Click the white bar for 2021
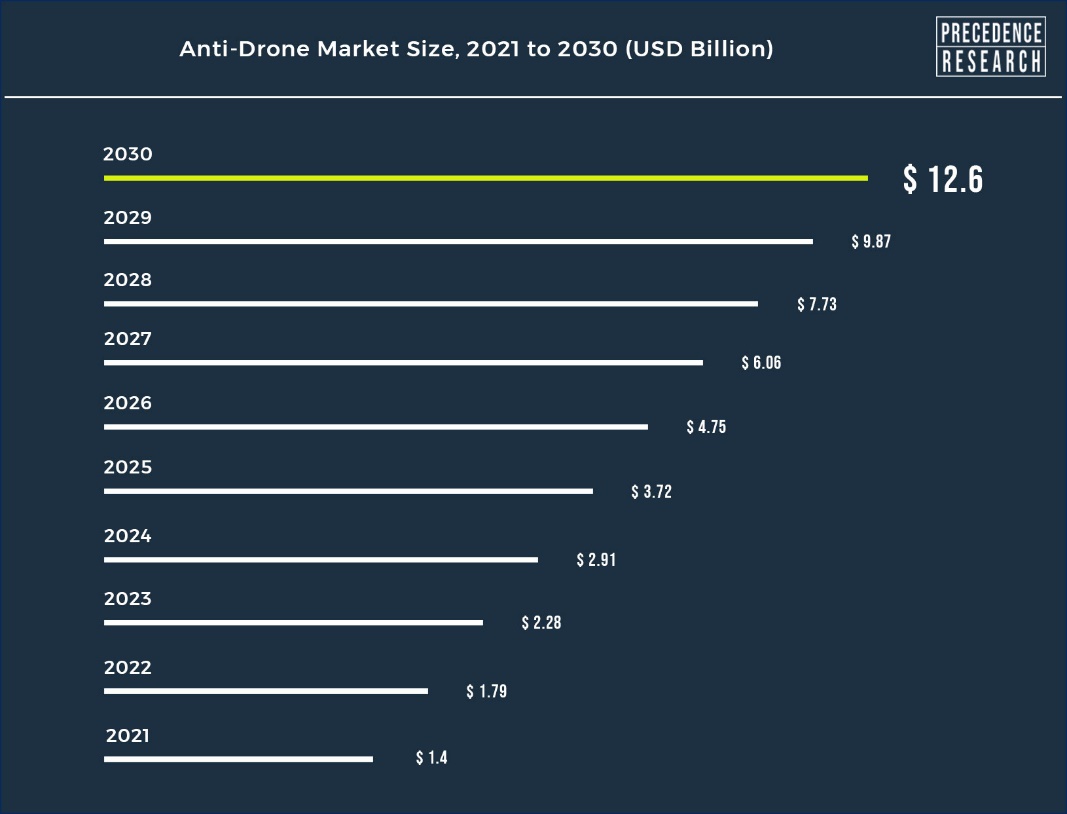The height and width of the screenshot is (814, 1067). pyautogui.click(x=238, y=759)
